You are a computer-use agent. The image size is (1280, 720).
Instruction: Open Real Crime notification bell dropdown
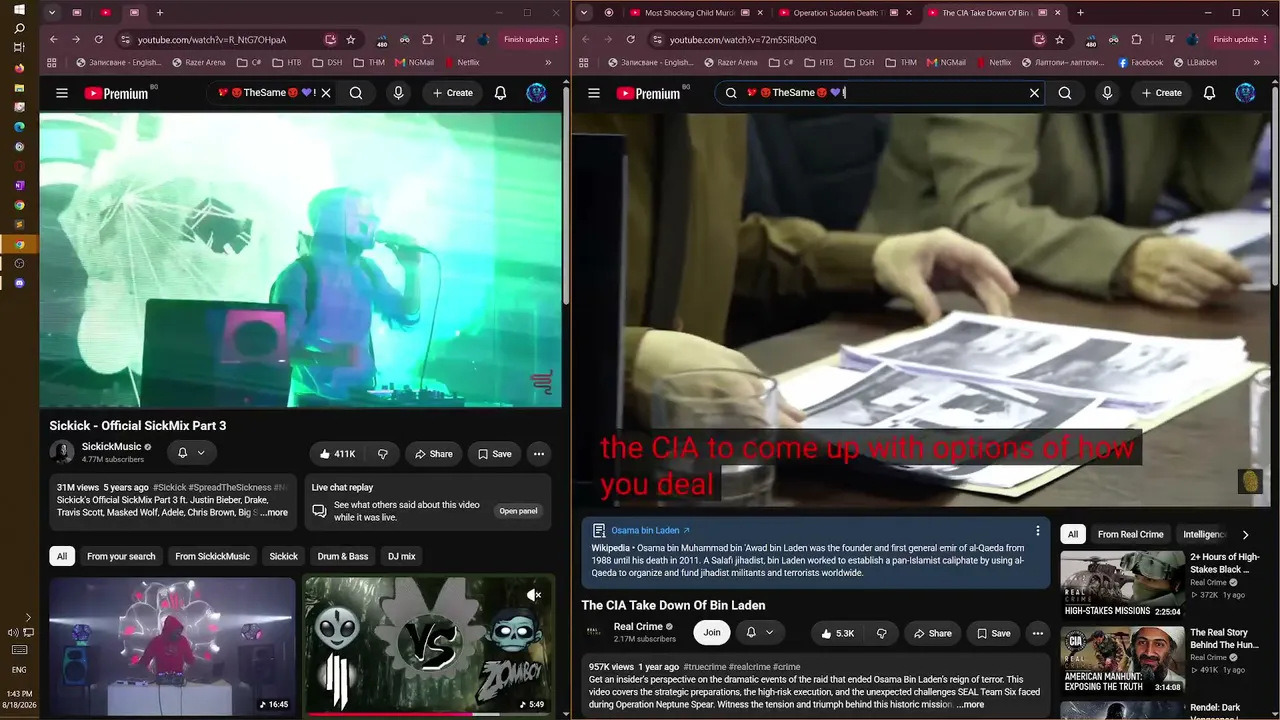point(760,632)
